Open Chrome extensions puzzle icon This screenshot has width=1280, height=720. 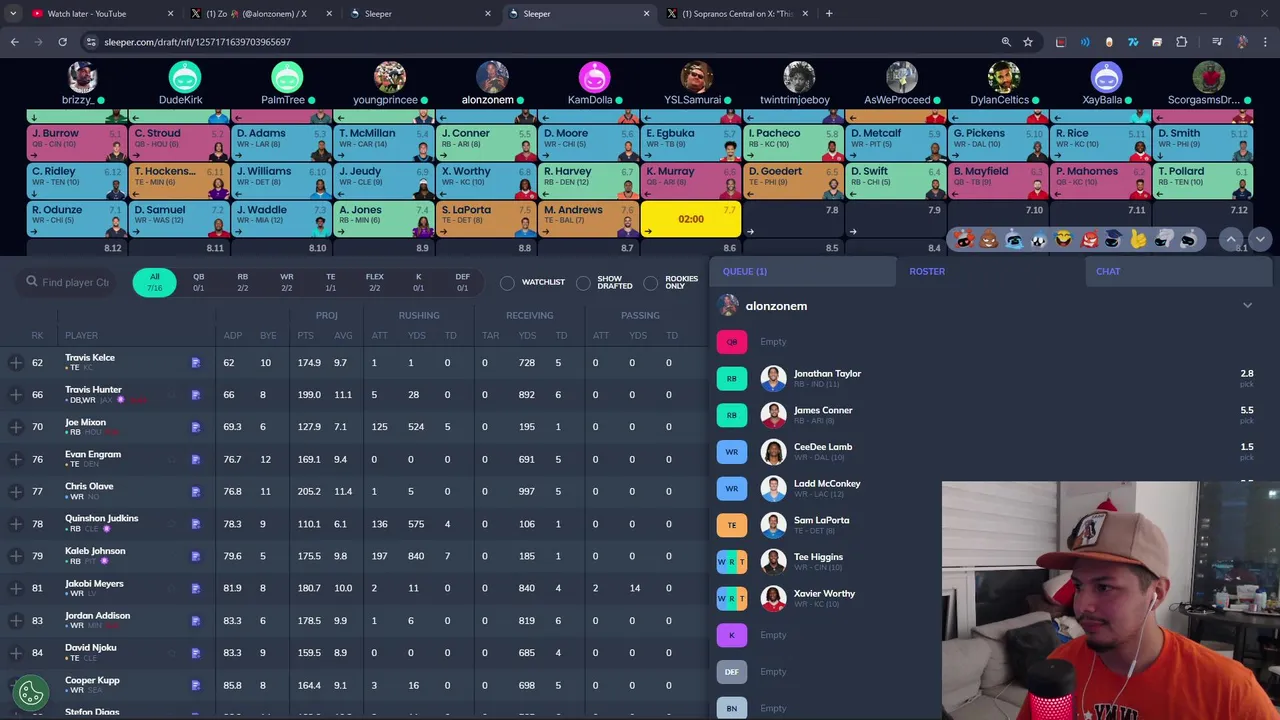pyautogui.click(x=1182, y=42)
